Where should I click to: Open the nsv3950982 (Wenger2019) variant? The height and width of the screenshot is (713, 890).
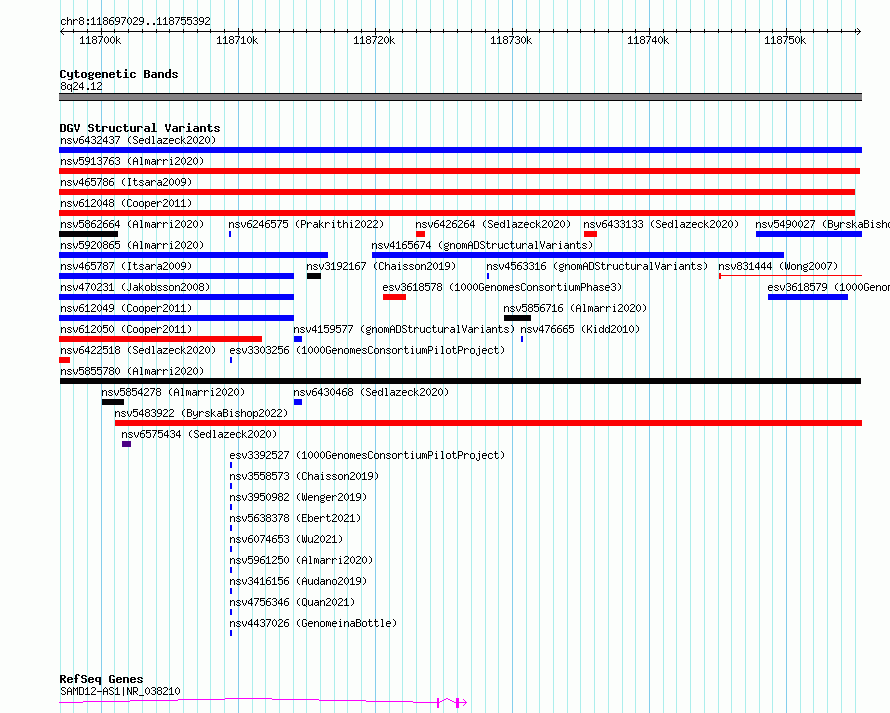[x=298, y=497]
